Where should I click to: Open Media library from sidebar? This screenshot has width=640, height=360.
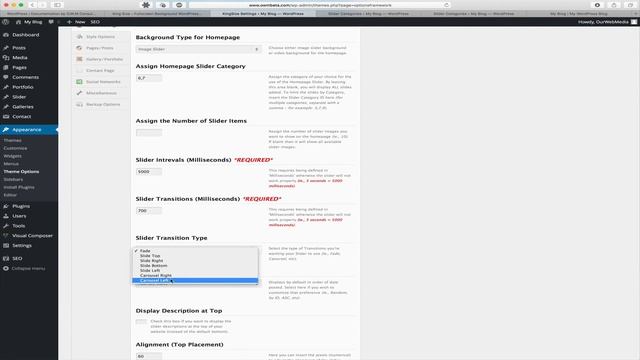tap(20, 58)
